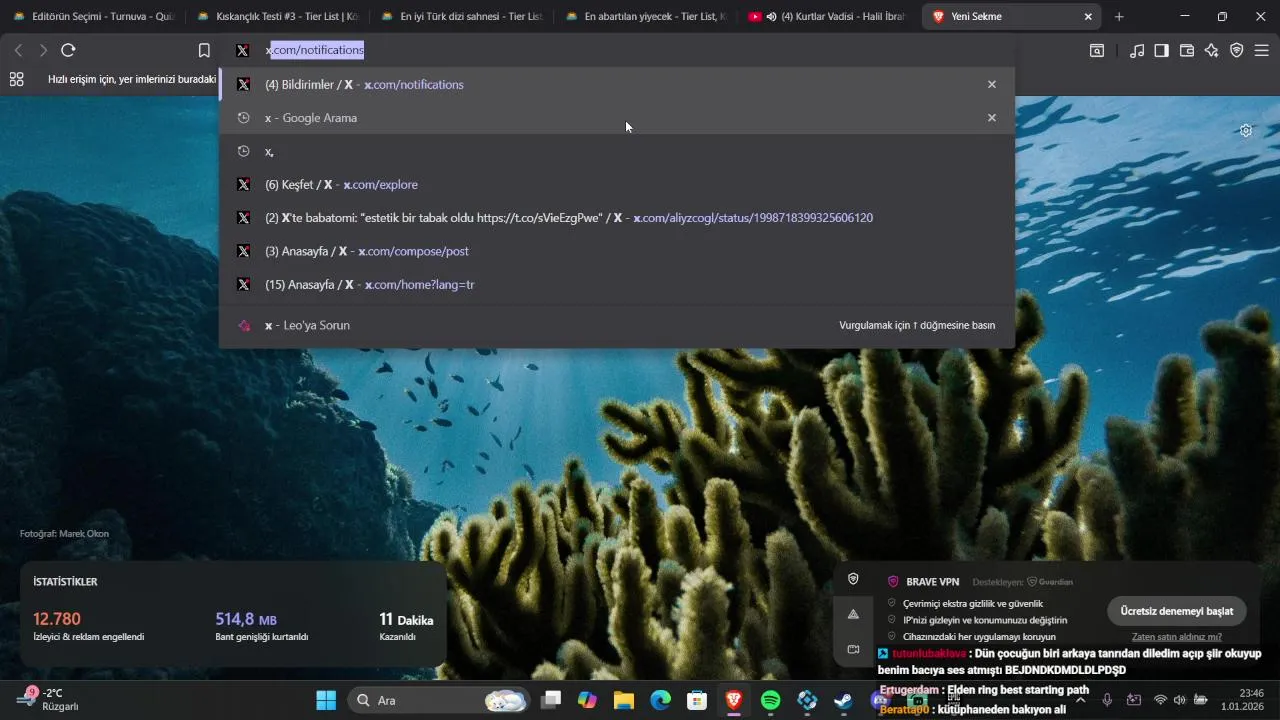Image resolution: width=1280 pixels, height=720 pixels.
Task: Select the Brave Talk camera icon in widget
Action: pyautogui.click(x=853, y=649)
